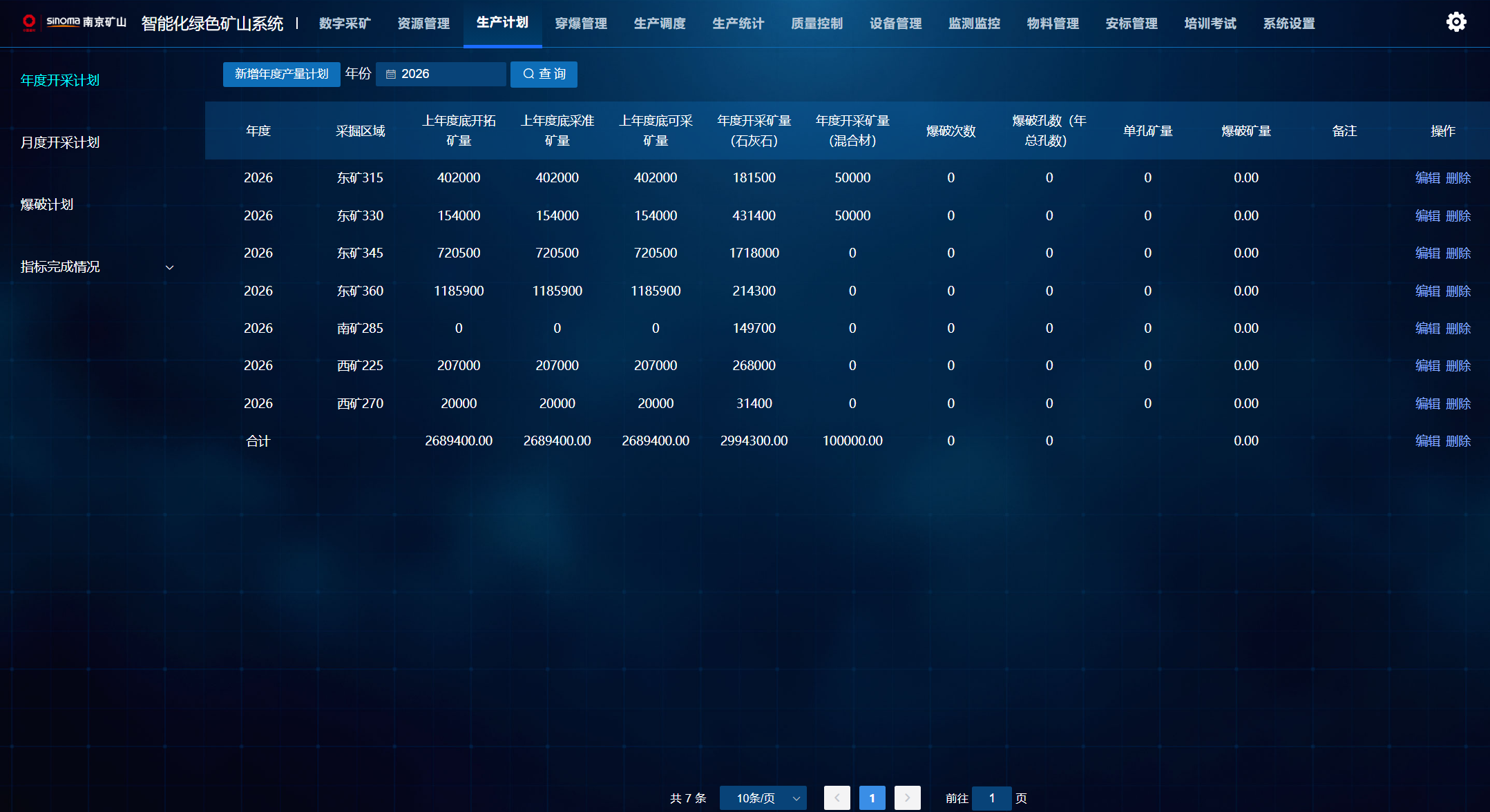
Task: Click the calendar icon in year field
Action: click(x=391, y=75)
